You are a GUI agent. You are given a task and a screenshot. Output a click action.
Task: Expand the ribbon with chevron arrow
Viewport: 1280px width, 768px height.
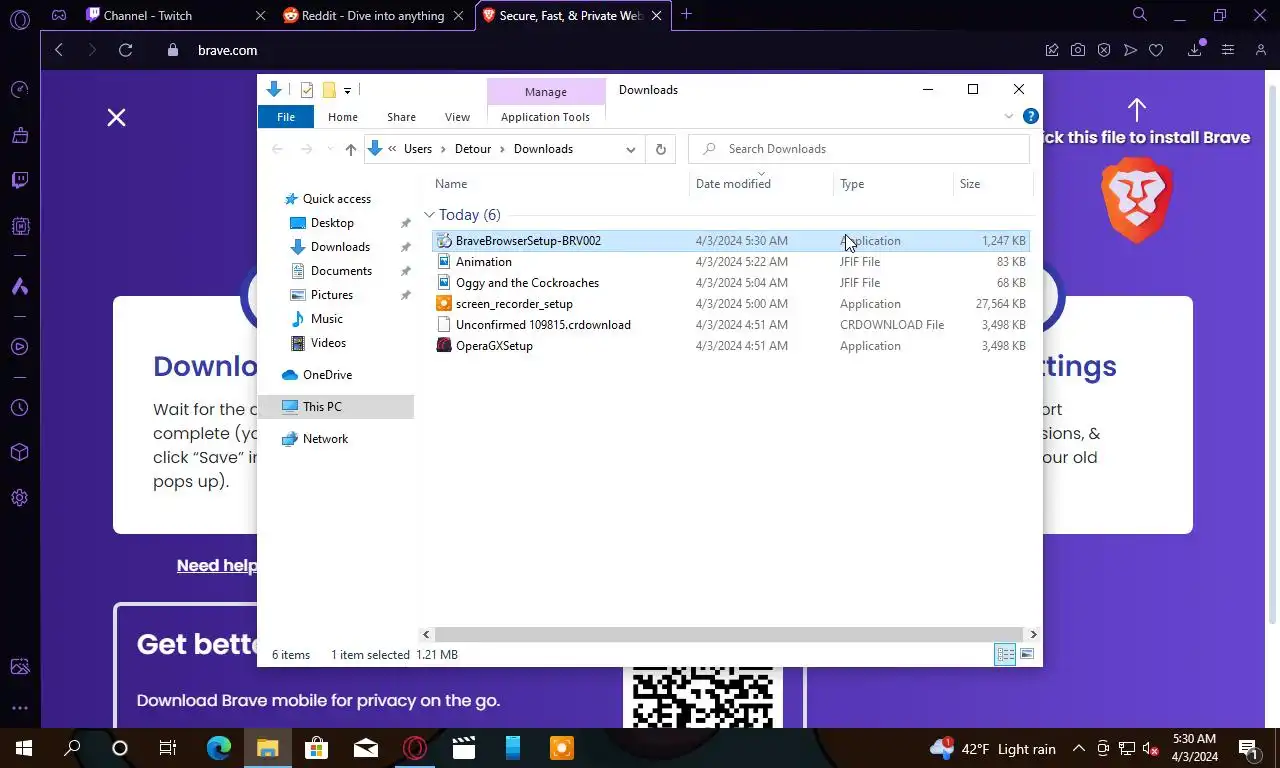pyautogui.click(x=1009, y=117)
